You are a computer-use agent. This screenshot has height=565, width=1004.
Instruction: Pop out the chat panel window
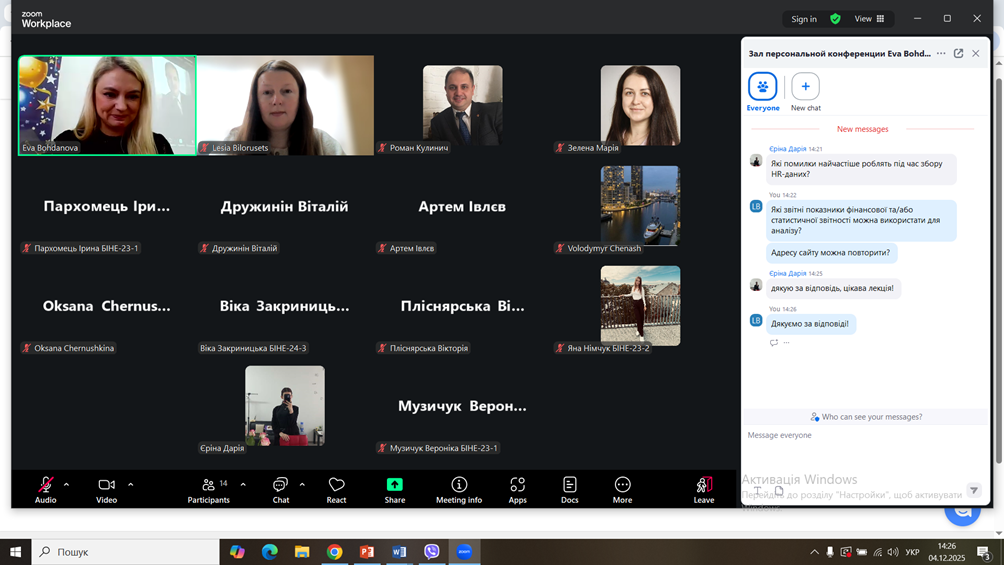point(958,54)
